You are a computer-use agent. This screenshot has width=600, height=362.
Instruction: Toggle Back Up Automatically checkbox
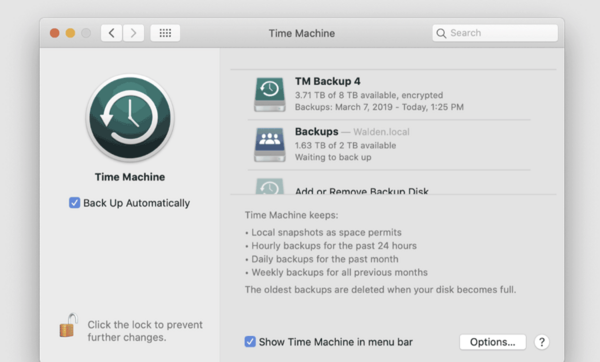[x=75, y=202]
